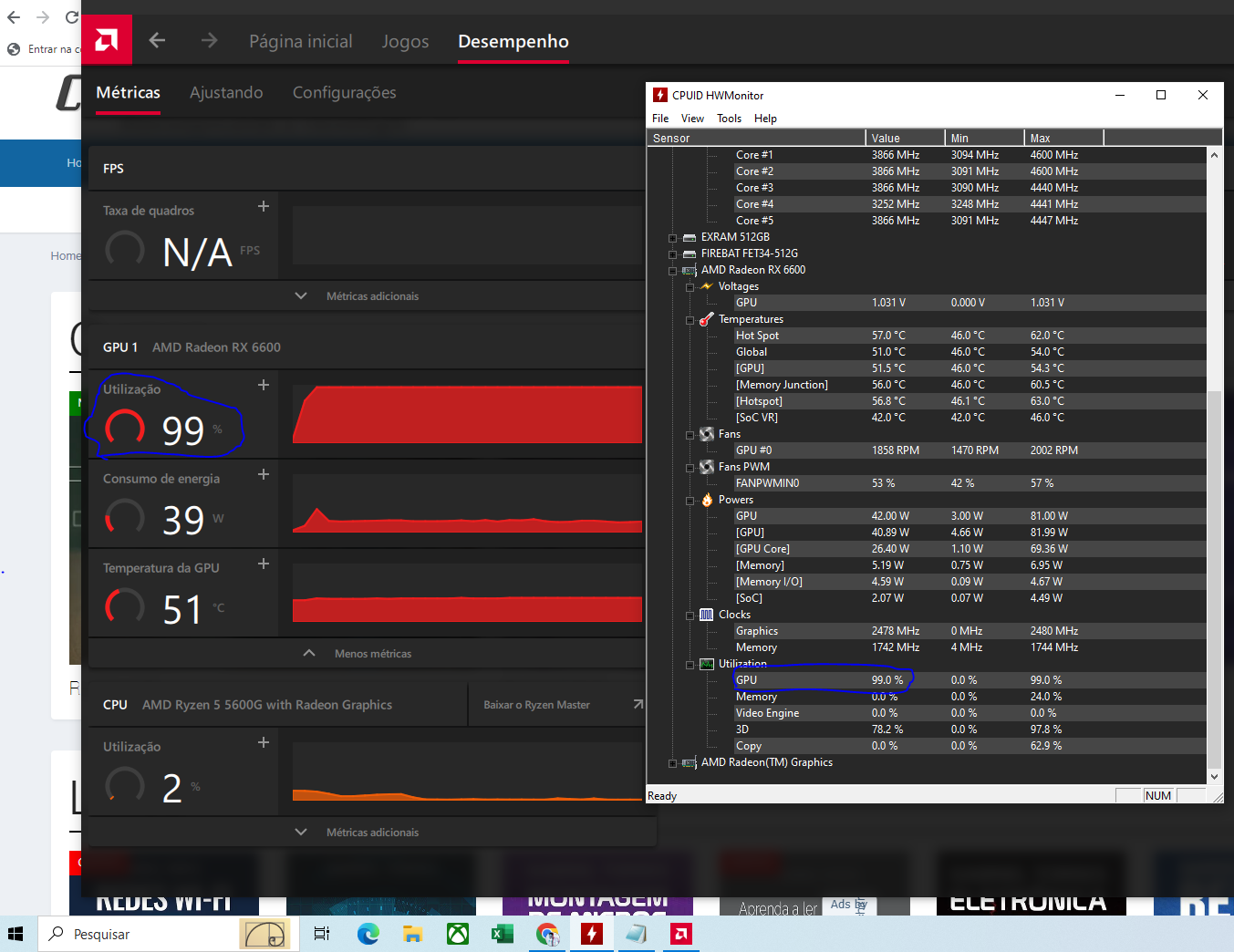
Task: Open the File menu in HWMonitor
Action: [x=660, y=119]
